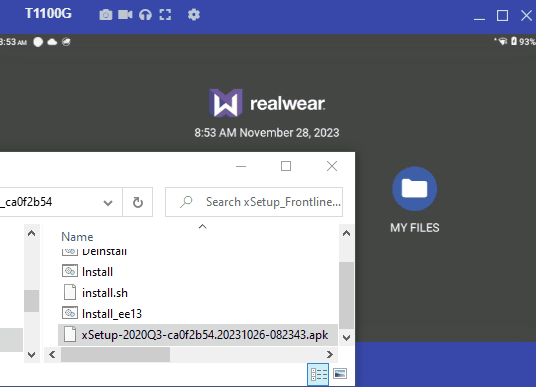The height and width of the screenshot is (387, 536).
Task: Click the headphones audio icon
Action: [x=145, y=15]
